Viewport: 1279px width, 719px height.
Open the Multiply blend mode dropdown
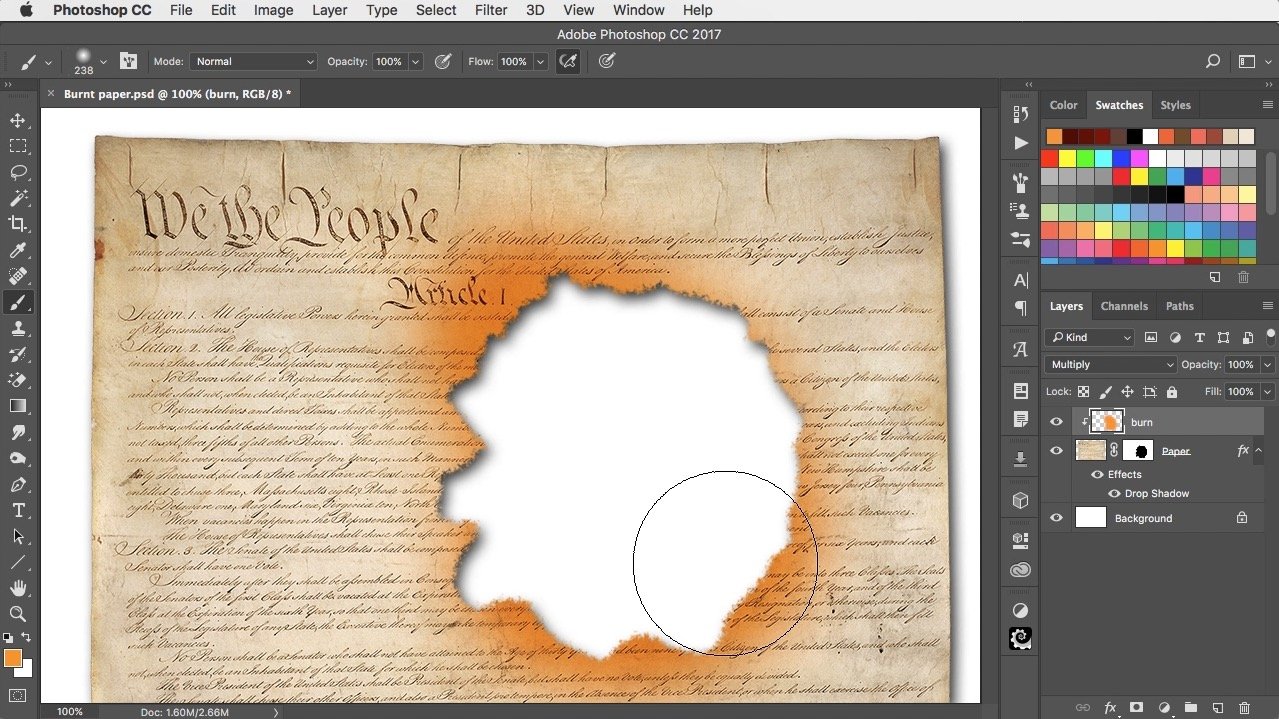point(1110,365)
